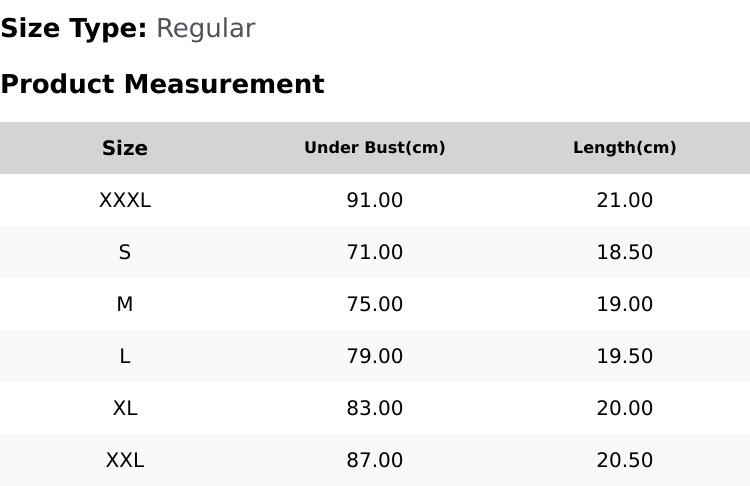Select the M size row label
This screenshot has width=750, height=486.
(125, 304)
